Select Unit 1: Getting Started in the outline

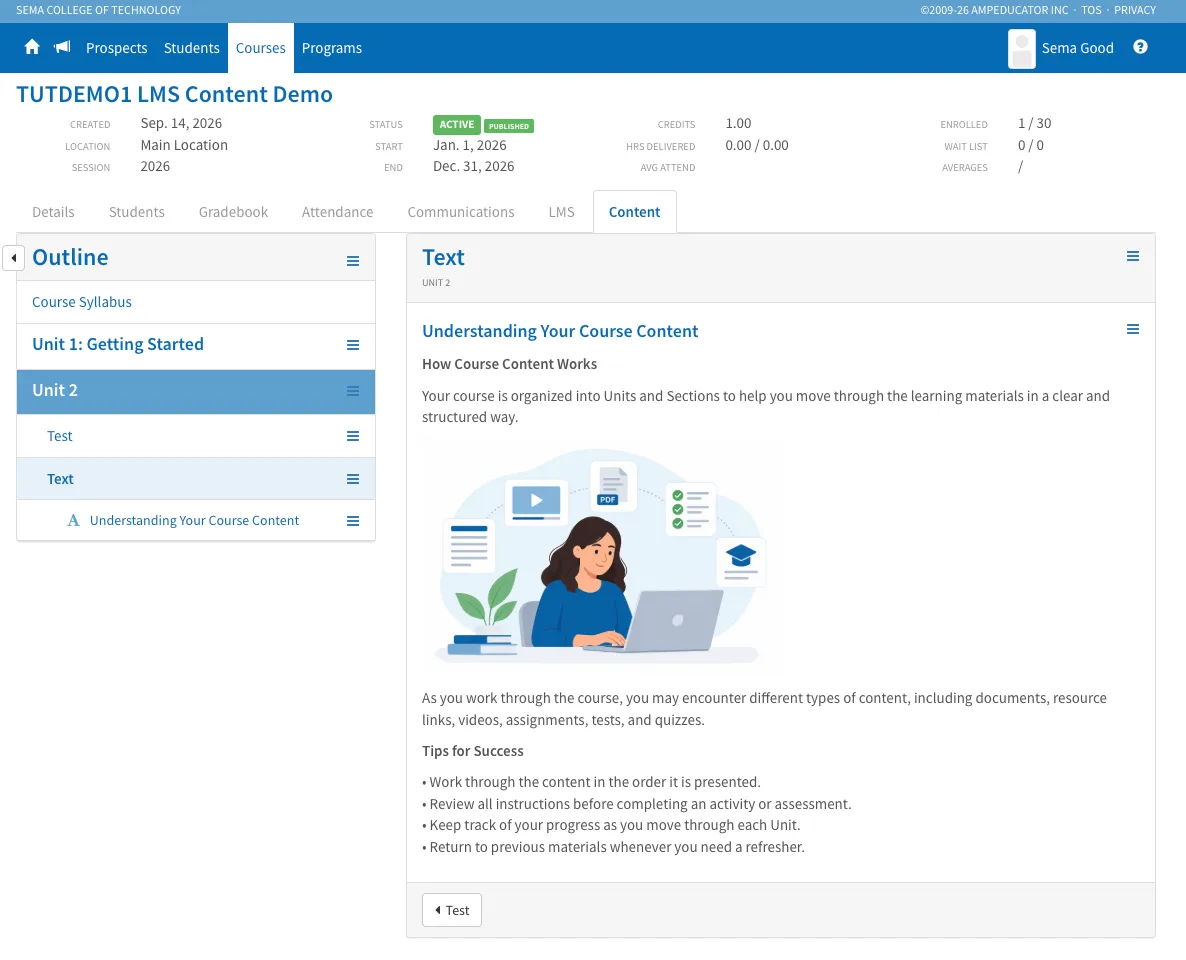pyautogui.click(x=118, y=344)
